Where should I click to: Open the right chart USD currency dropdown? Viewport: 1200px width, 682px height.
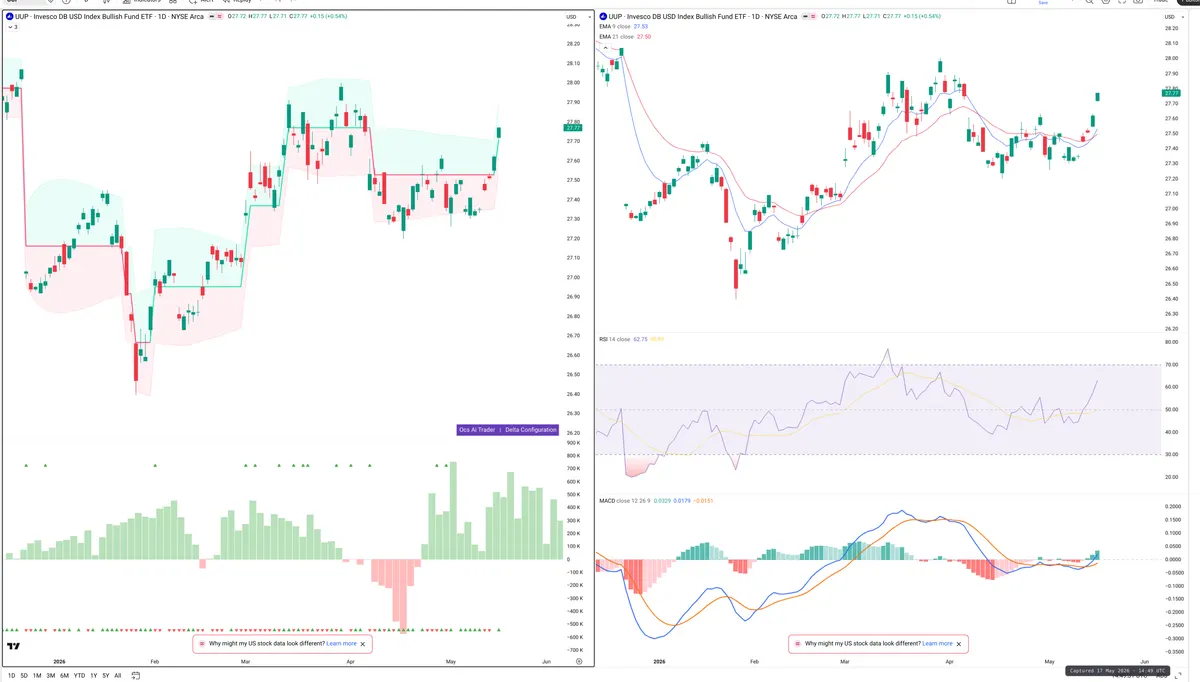[x=1172, y=17]
